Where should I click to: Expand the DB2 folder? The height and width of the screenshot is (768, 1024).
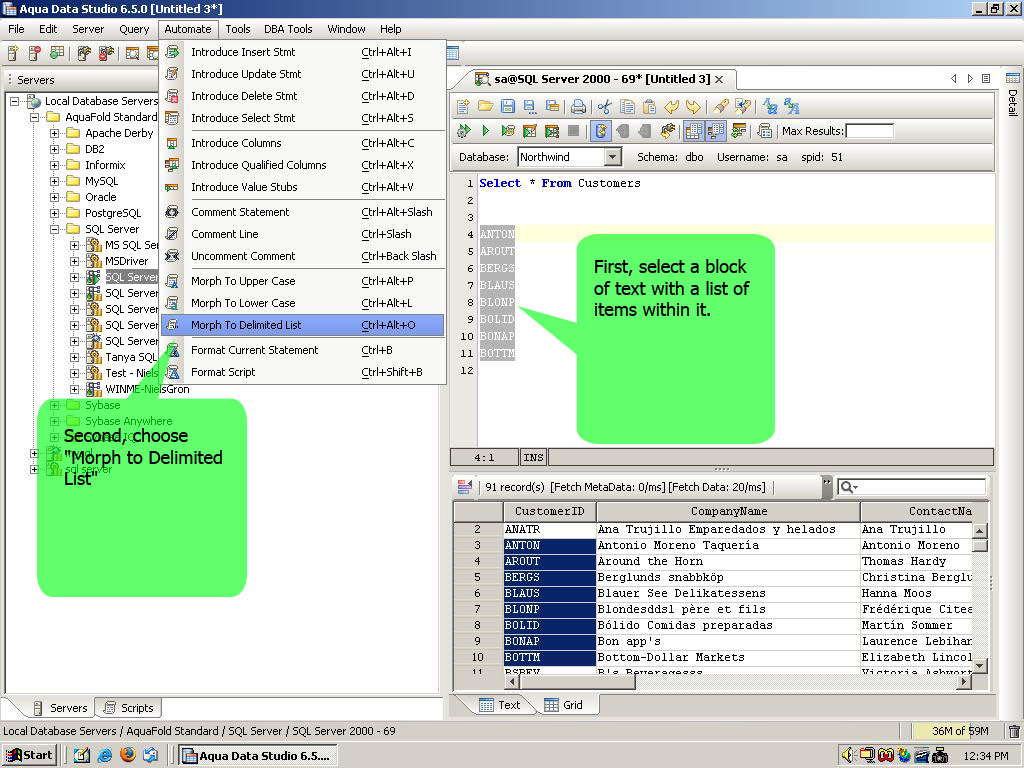pyautogui.click(x=55, y=149)
